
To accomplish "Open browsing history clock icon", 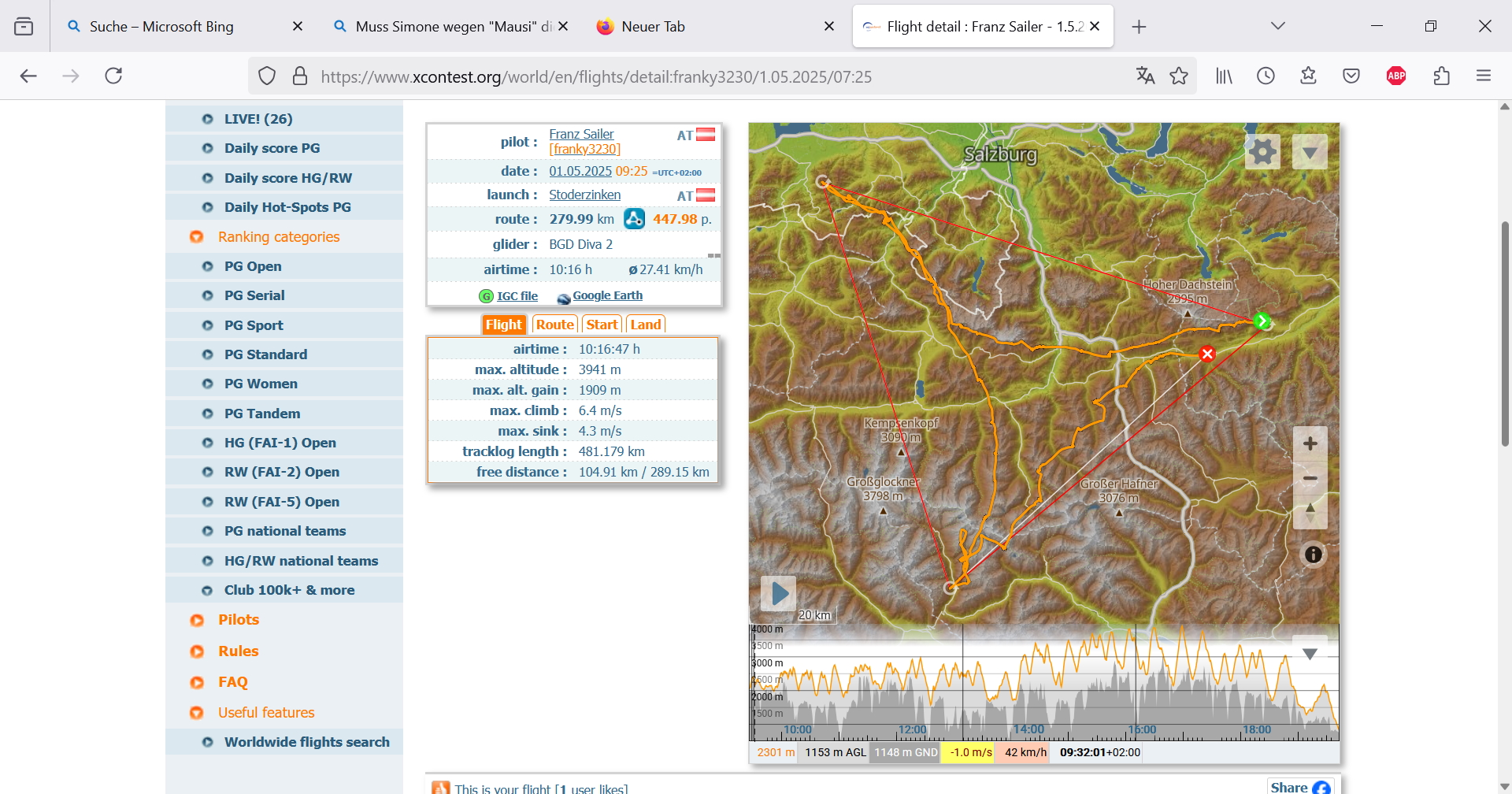I will 1266,76.
